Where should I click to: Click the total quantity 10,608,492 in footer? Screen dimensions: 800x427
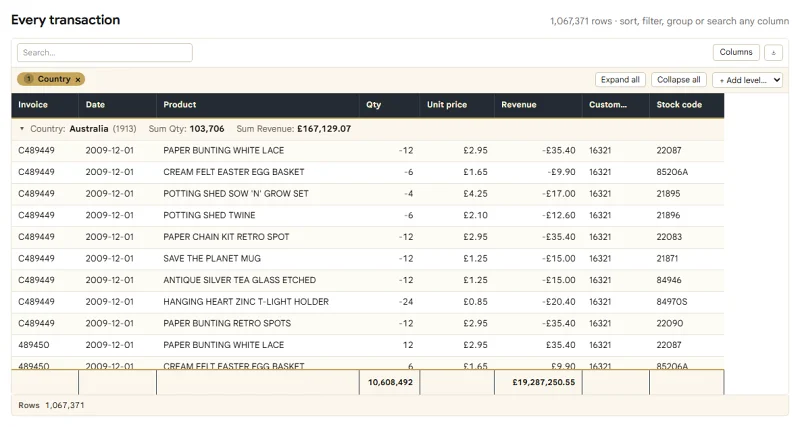[x=390, y=382]
